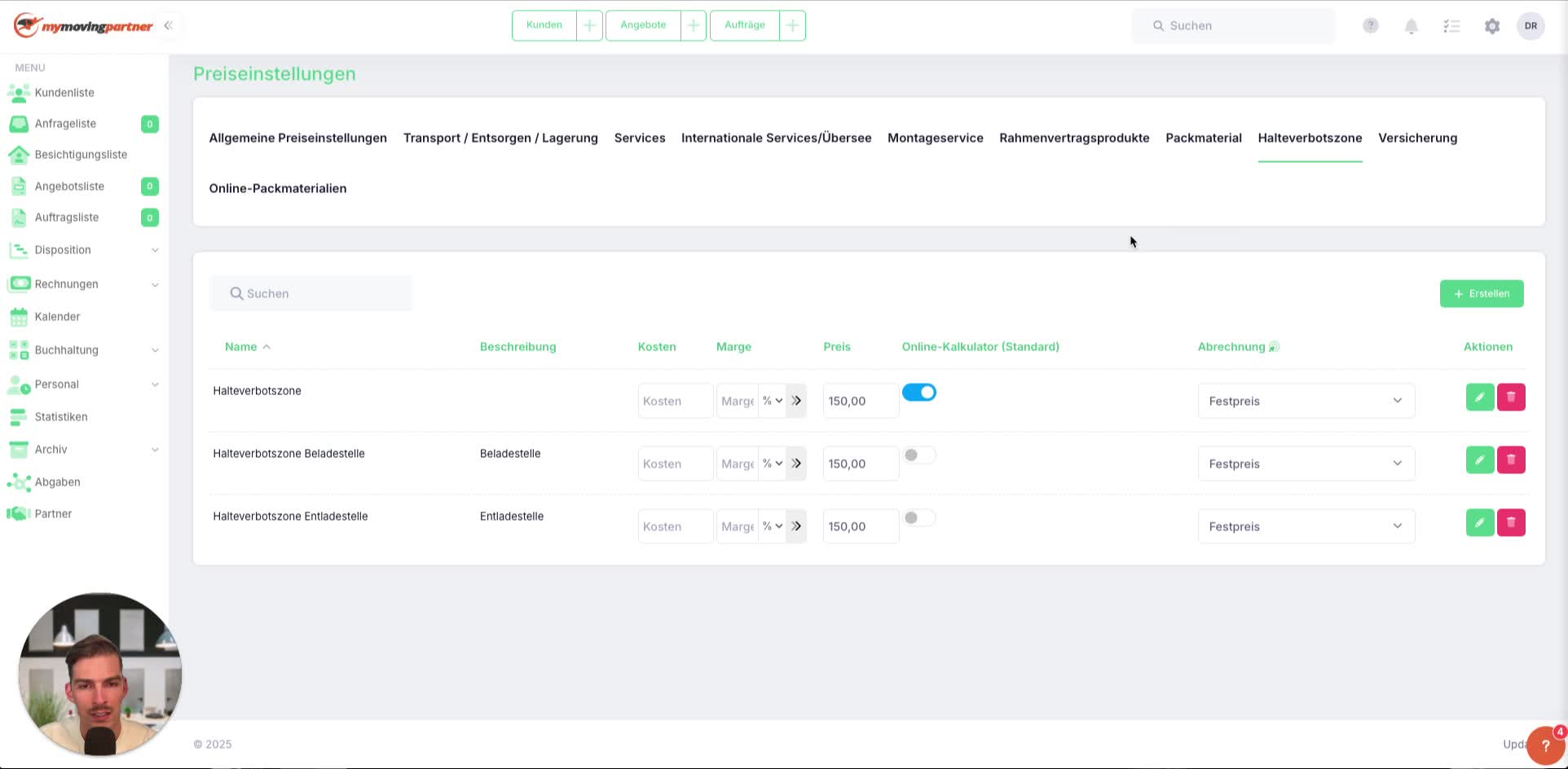Click the Kunden button in header
Image resolution: width=1568 pixels, height=769 pixels.
coord(544,25)
